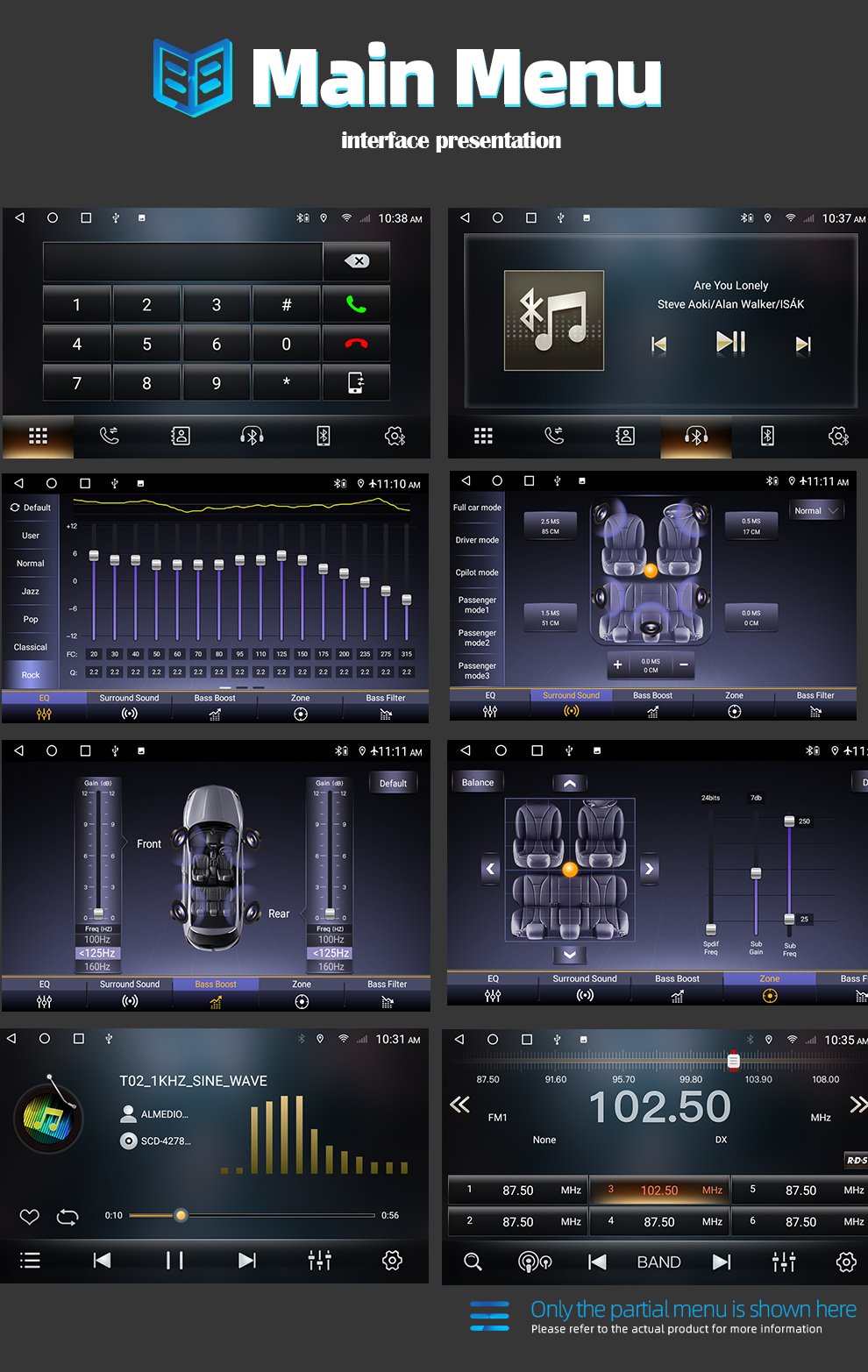Select Rock preset in equalizer list
The height and width of the screenshot is (1372, 868).
click(31, 675)
